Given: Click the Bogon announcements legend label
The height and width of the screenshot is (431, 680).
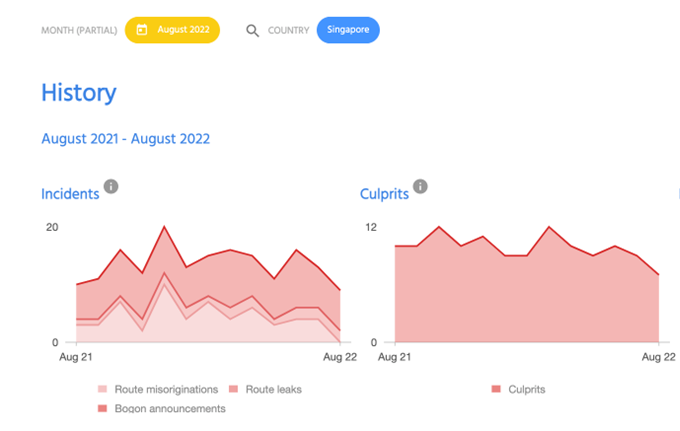Looking at the screenshot, I should (x=170, y=408).
